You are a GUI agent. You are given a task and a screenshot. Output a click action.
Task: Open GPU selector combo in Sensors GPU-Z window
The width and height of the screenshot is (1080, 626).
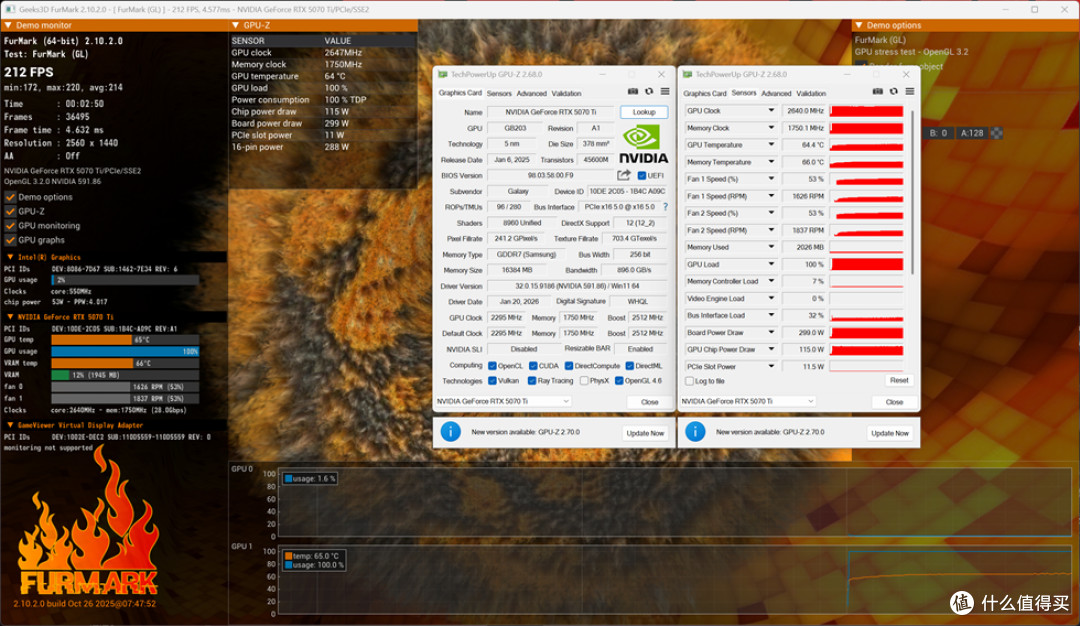coord(748,401)
